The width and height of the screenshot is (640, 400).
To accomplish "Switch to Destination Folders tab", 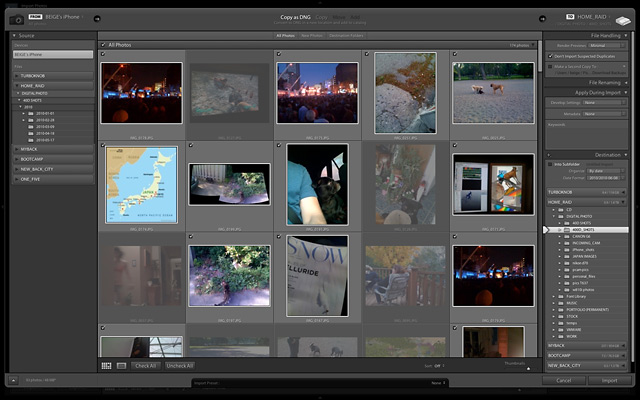I will [346, 36].
